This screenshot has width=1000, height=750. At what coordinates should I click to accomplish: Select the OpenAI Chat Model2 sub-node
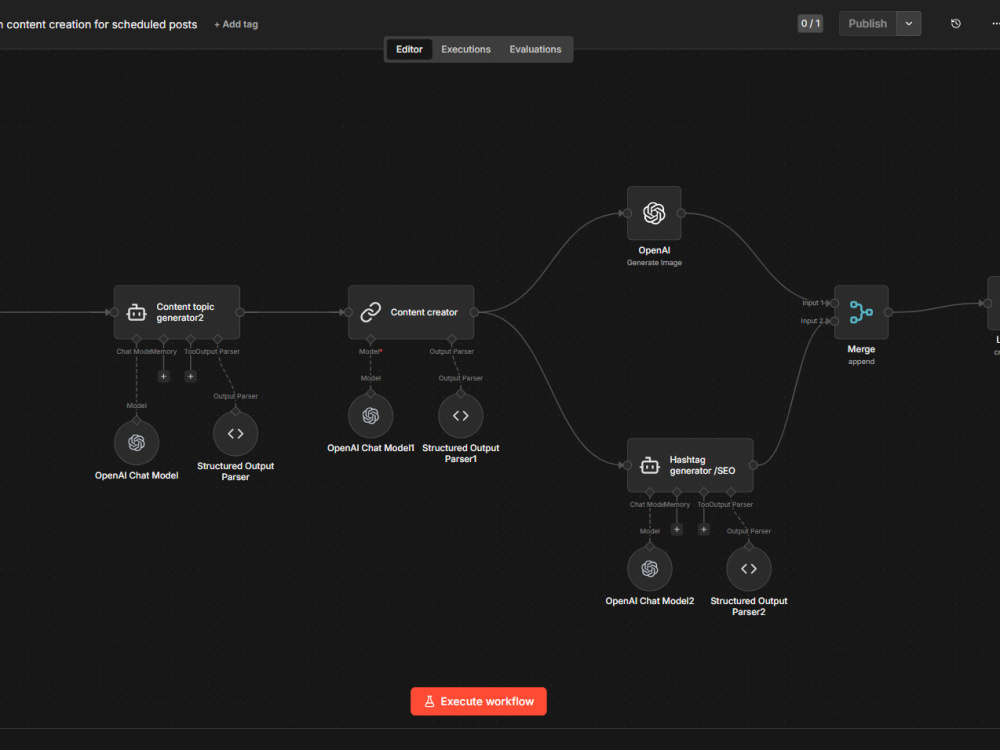point(649,568)
